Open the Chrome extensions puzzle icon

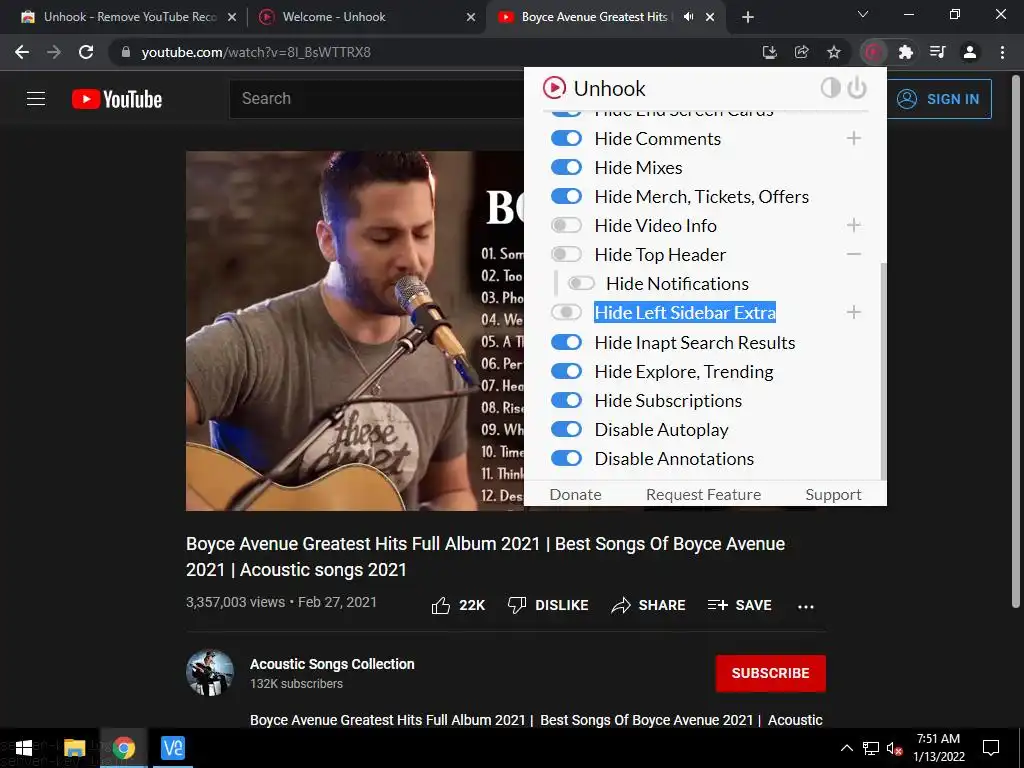[x=905, y=52]
